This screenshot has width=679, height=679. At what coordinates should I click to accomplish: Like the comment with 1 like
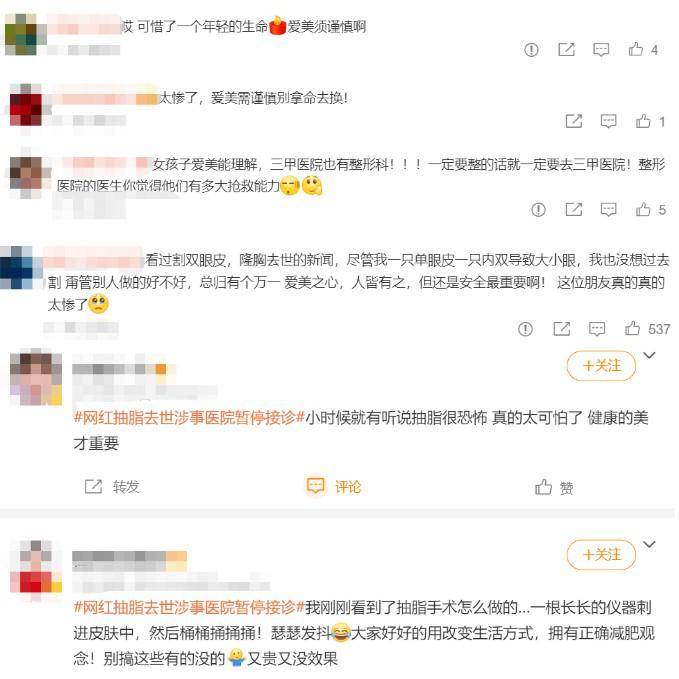(x=643, y=121)
